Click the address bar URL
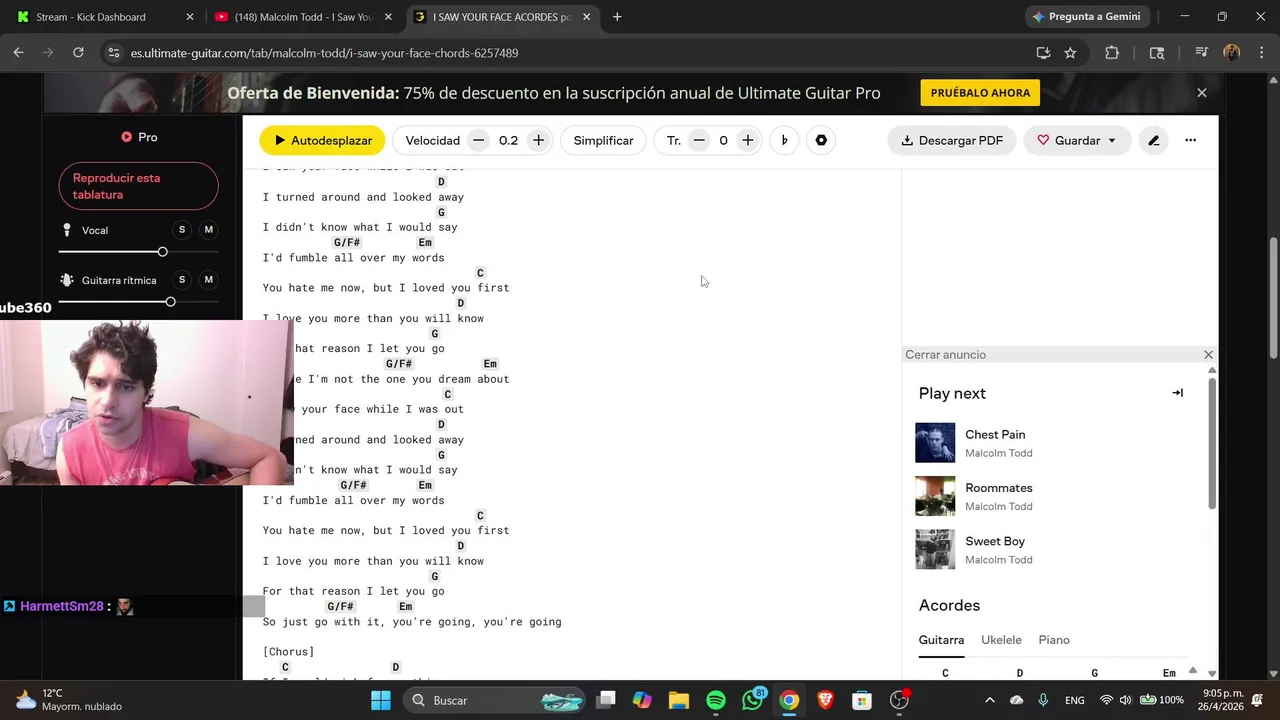This screenshot has height=720, width=1280. 324,53
